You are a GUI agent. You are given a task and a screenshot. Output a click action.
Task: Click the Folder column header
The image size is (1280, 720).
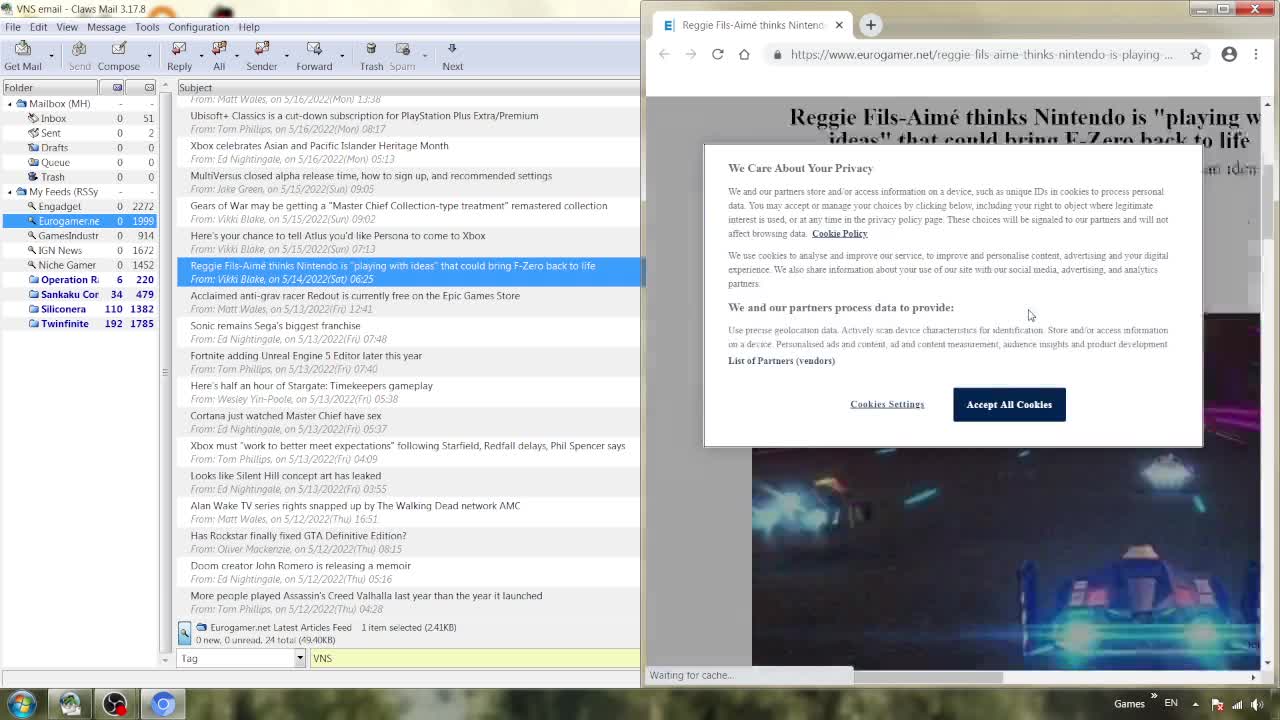click(50, 87)
